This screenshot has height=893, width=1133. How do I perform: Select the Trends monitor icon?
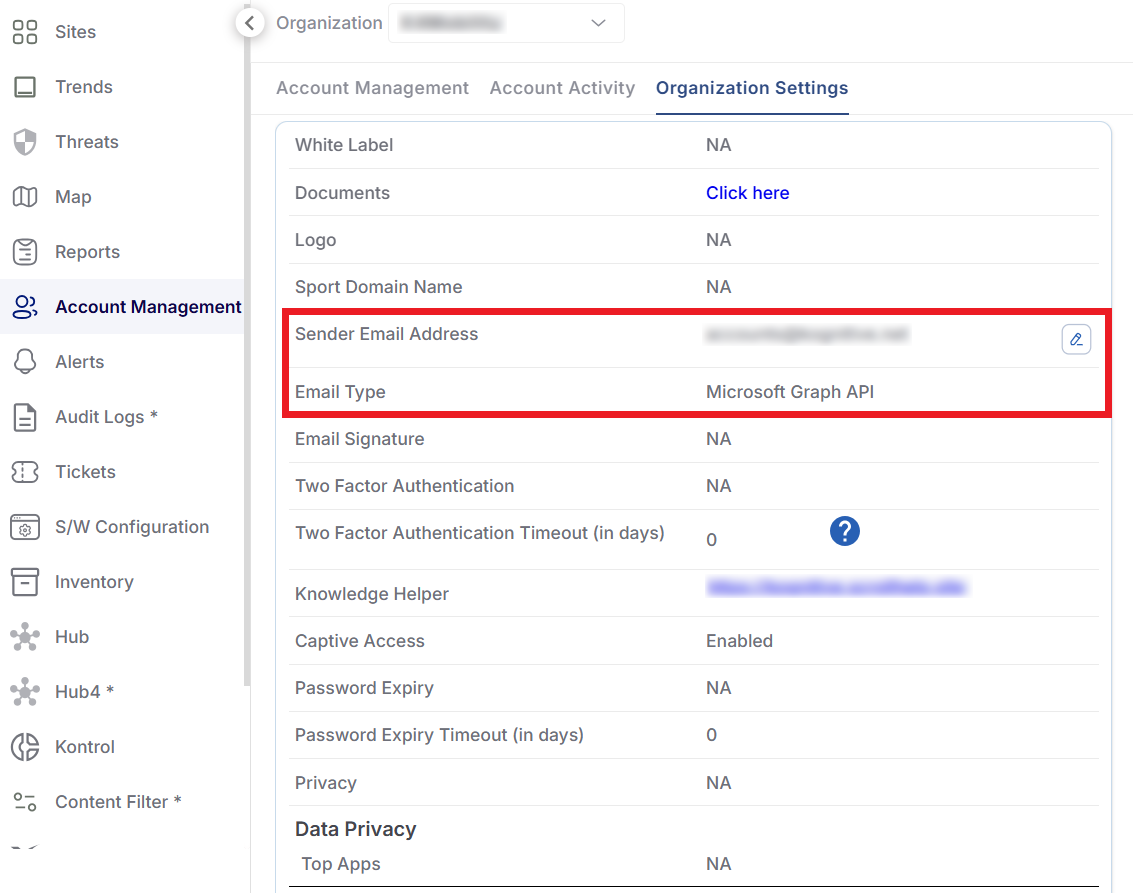(25, 87)
